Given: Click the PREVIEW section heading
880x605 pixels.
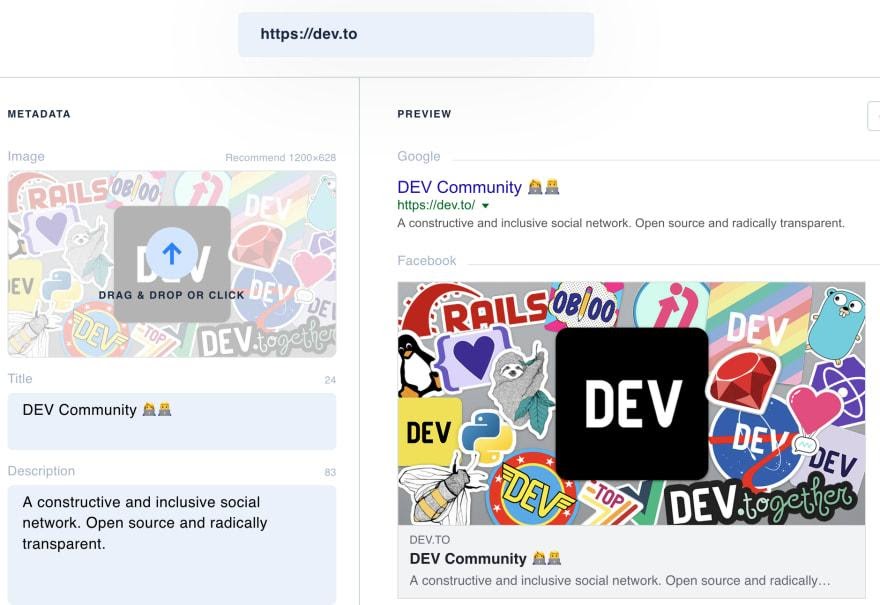Looking at the screenshot, I should click(424, 114).
